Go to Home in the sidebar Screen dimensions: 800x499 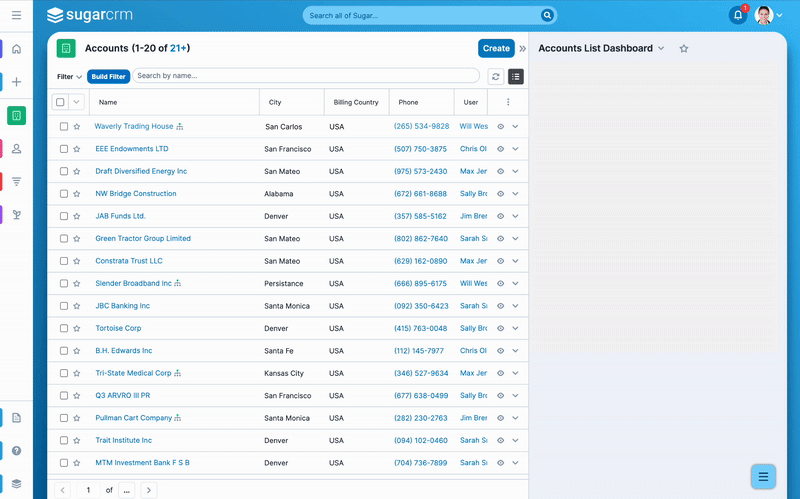coord(16,49)
